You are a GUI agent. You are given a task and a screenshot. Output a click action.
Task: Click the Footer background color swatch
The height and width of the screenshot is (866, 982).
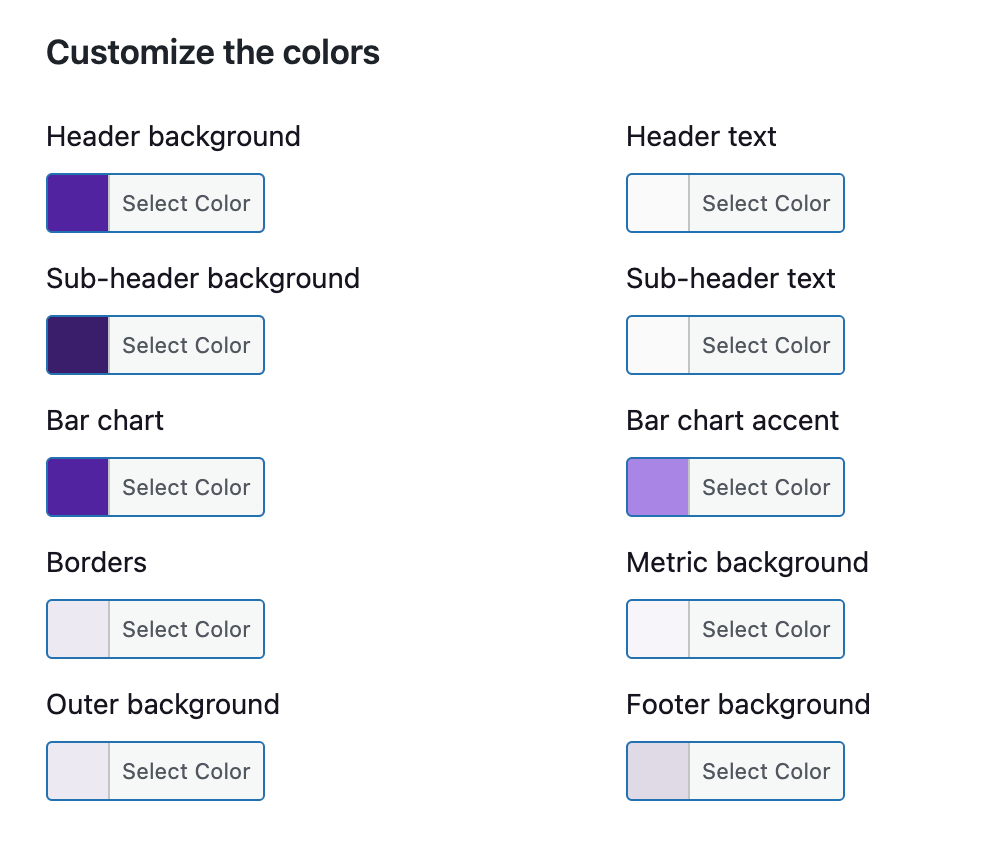(657, 771)
